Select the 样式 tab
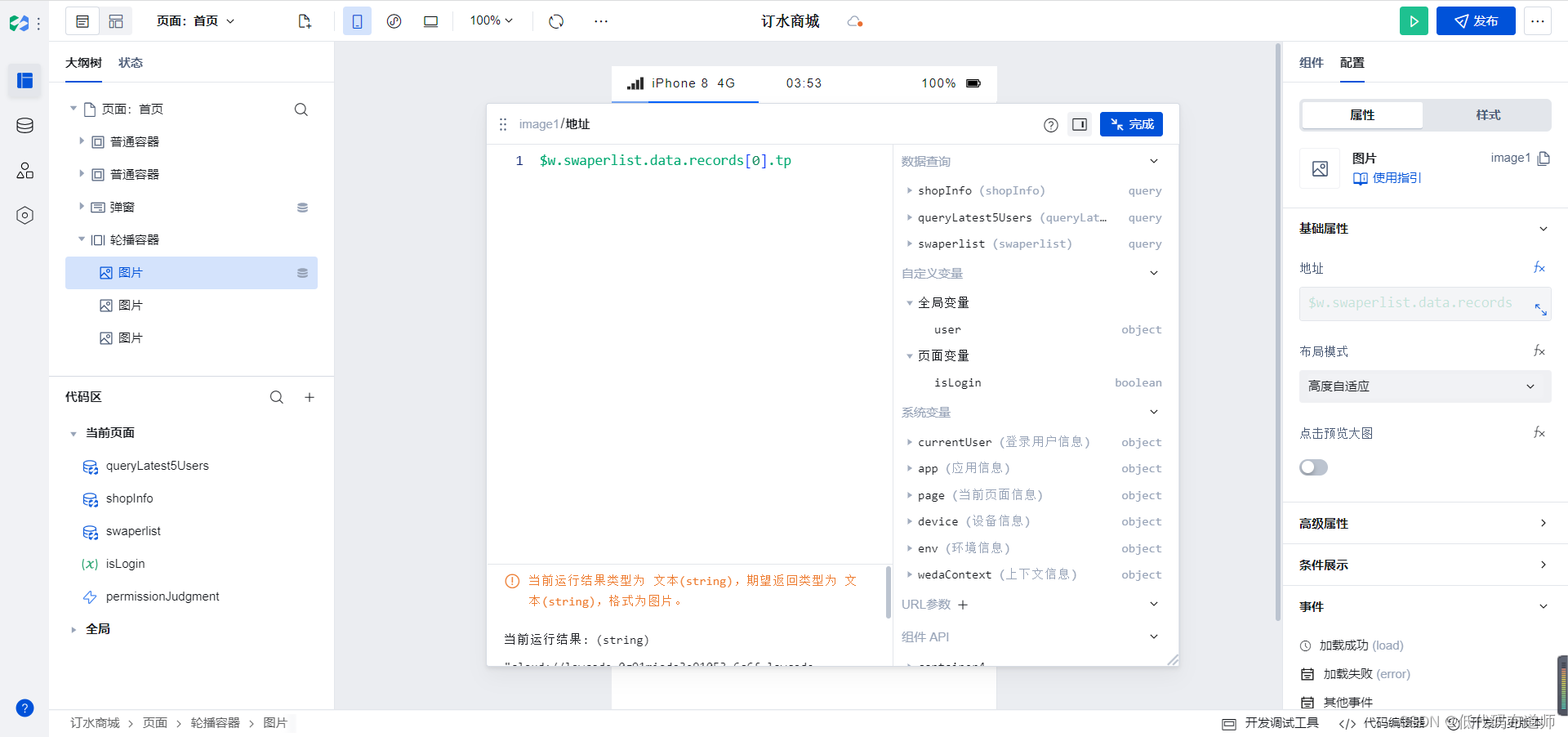This screenshot has height=737, width=1568. (1488, 115)
